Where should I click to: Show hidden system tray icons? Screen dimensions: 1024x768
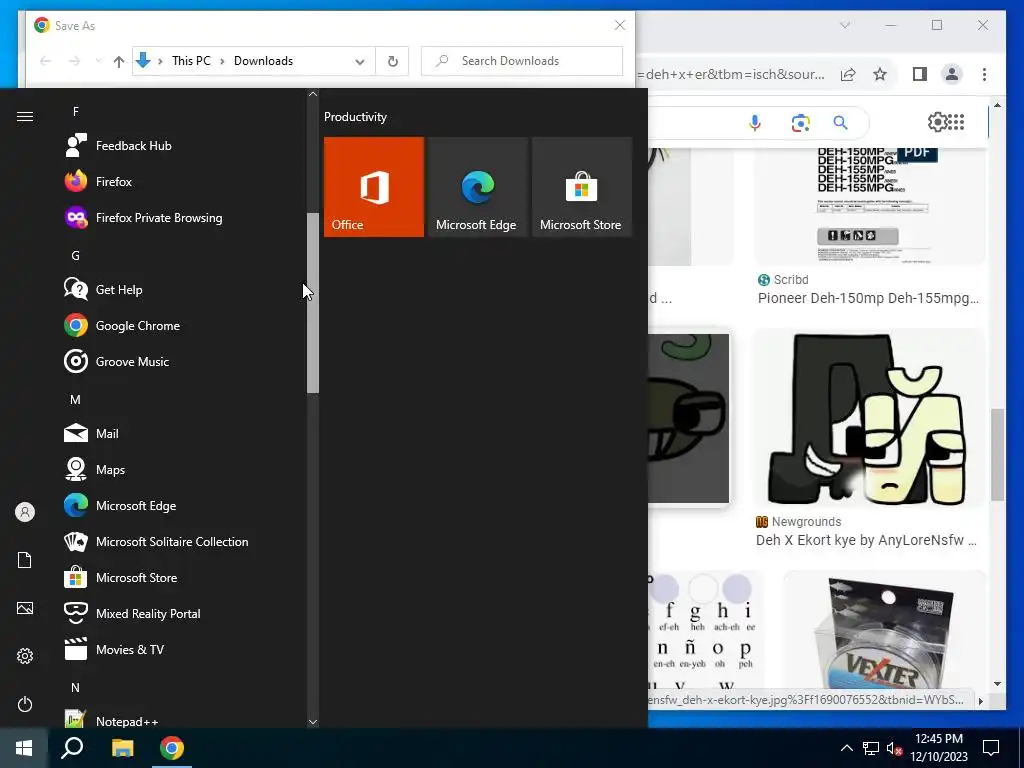click(846, 748)
